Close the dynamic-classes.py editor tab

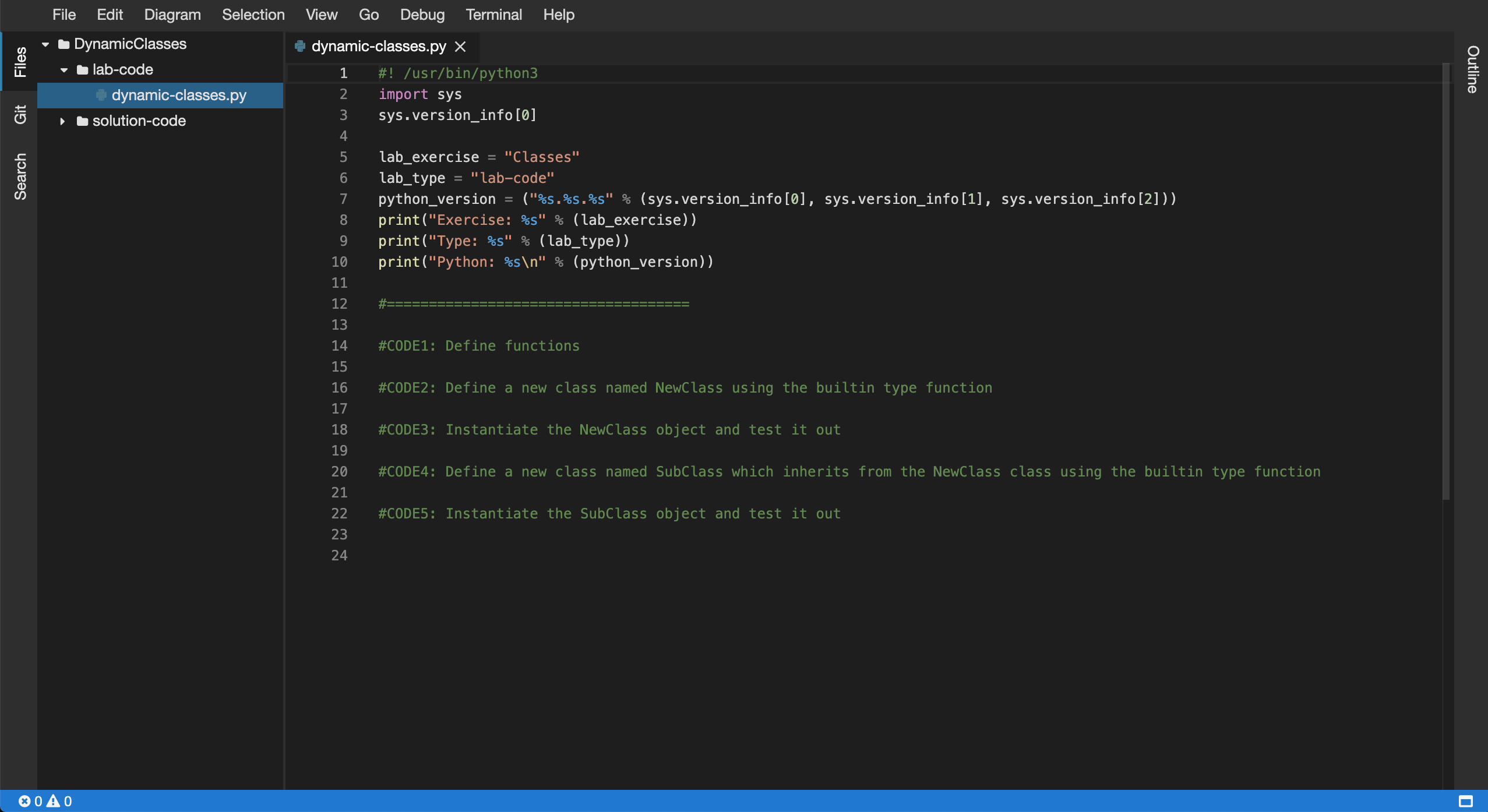pos(460,46)
